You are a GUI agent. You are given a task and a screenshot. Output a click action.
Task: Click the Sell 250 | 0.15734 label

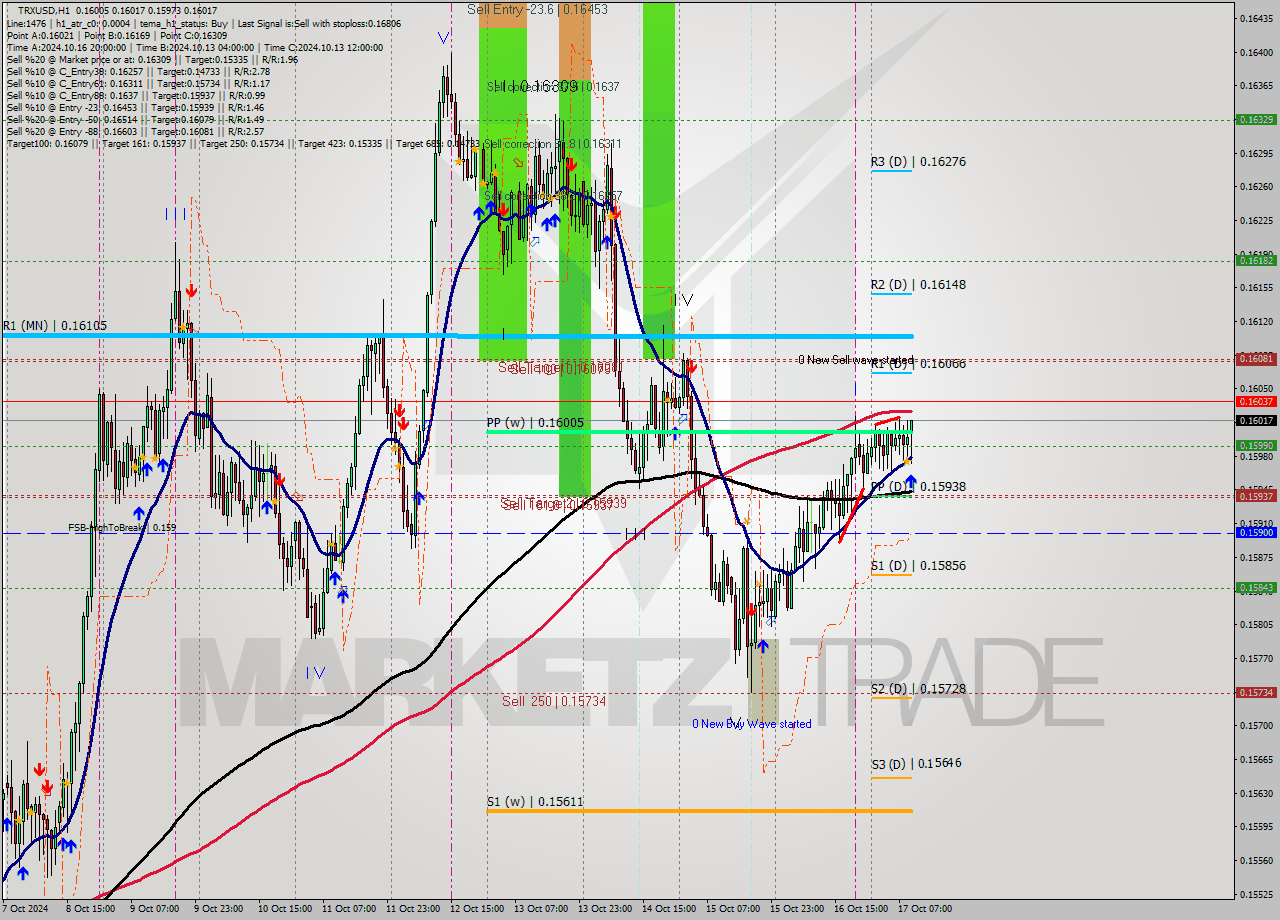(x=554, y=702)
